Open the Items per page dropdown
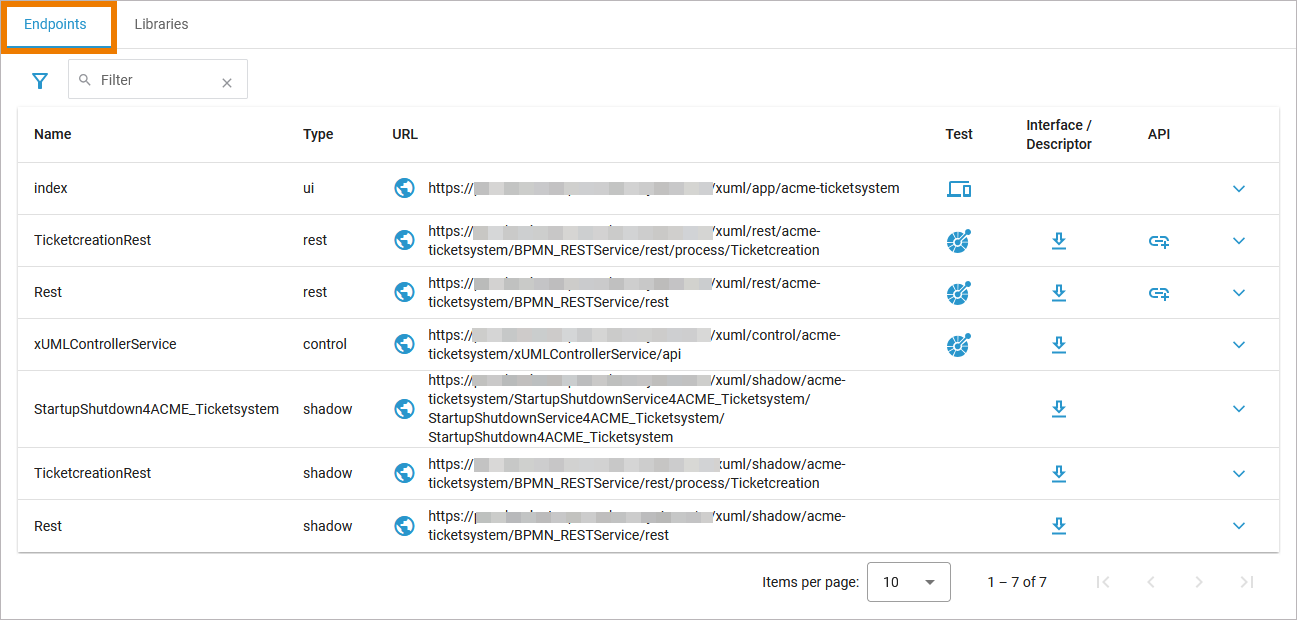Image resolution: width=1297 pixels, height=620 pixels. [x=908, y=582]
